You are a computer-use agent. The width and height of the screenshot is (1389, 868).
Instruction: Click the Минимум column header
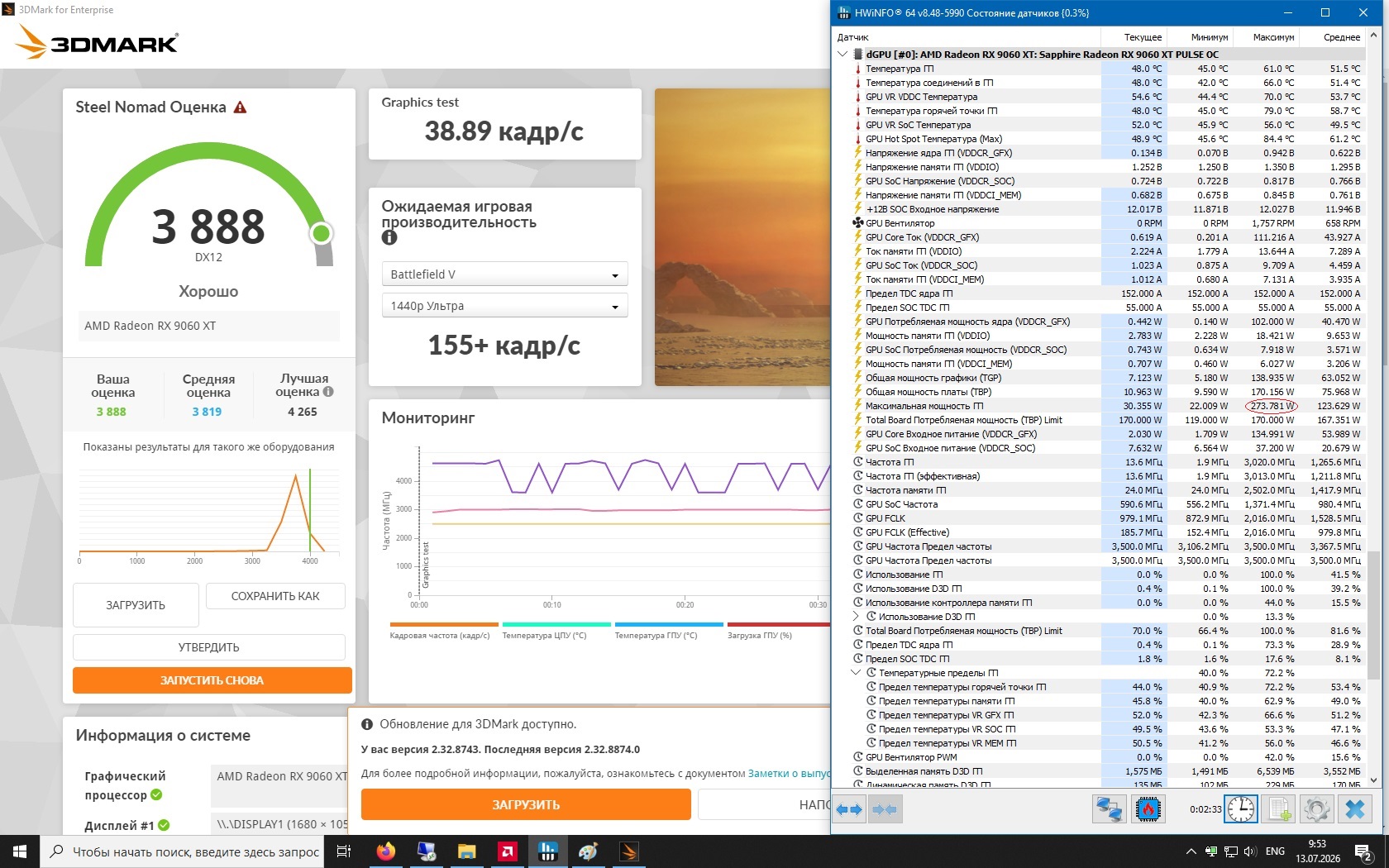coord(1200,37)
